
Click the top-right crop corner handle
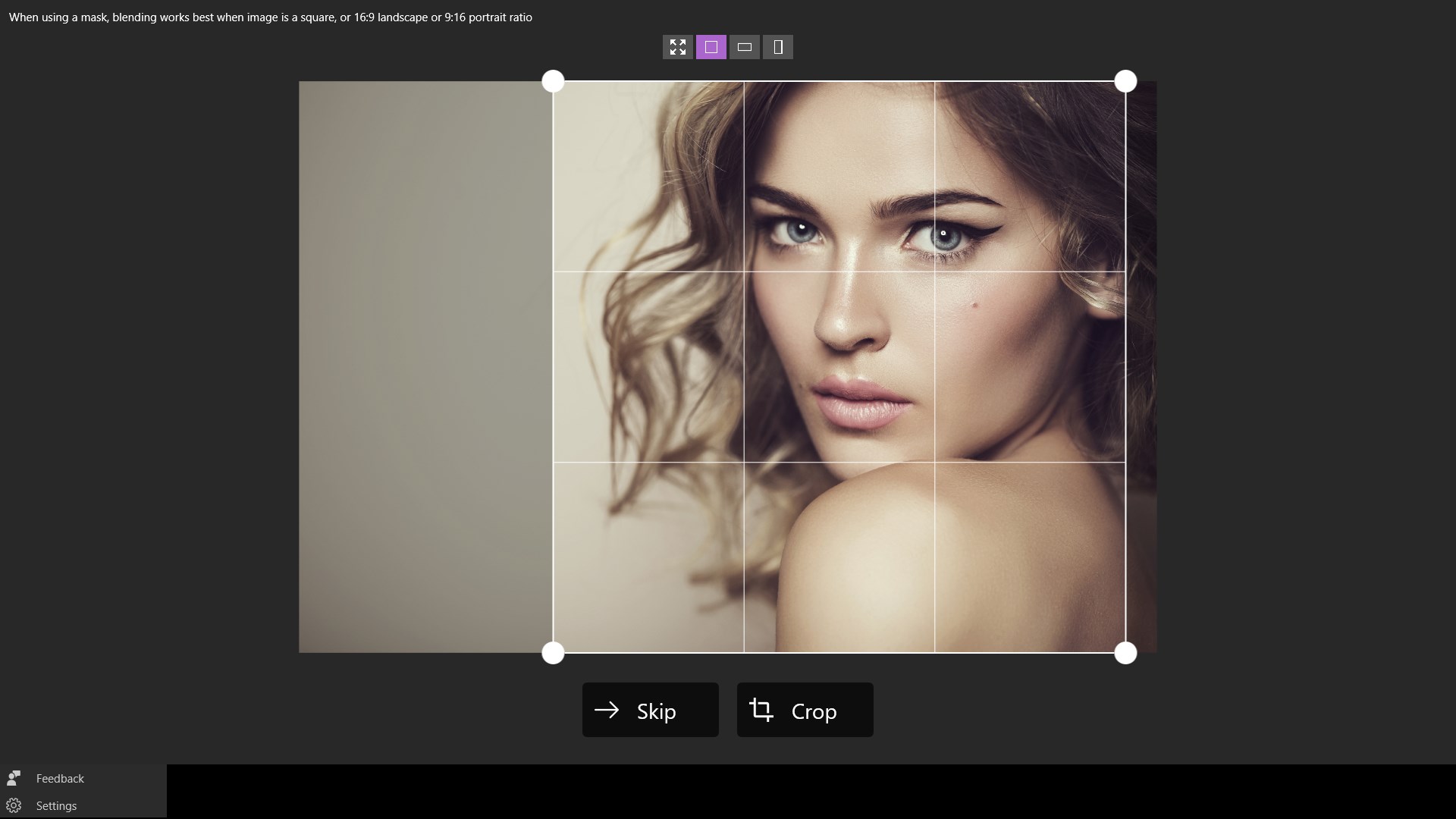[1125, 81]
